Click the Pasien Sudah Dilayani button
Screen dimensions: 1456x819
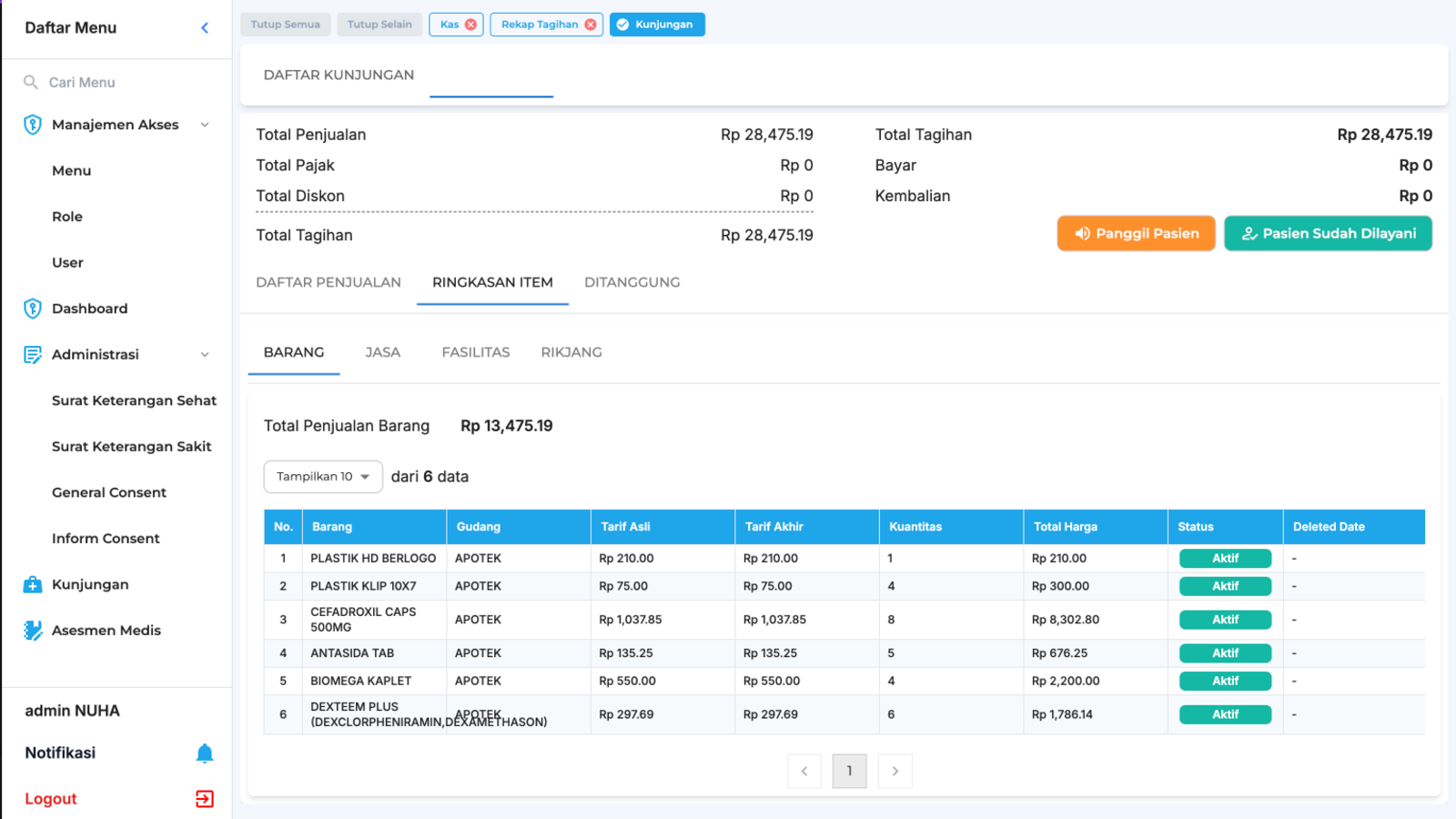1328,234
